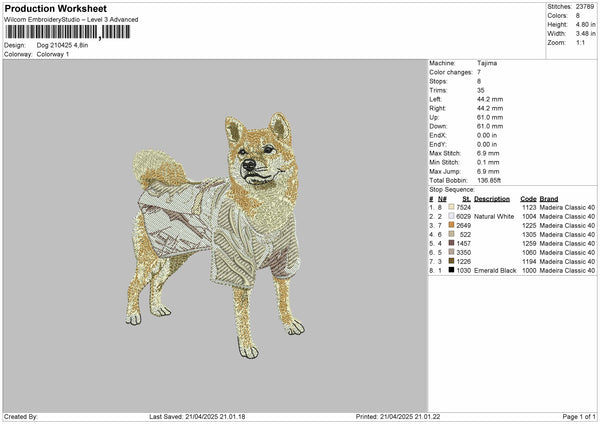This screenshot has height=424, width=600.
Task: Click thread code 1060
Action: pos(529,253)
